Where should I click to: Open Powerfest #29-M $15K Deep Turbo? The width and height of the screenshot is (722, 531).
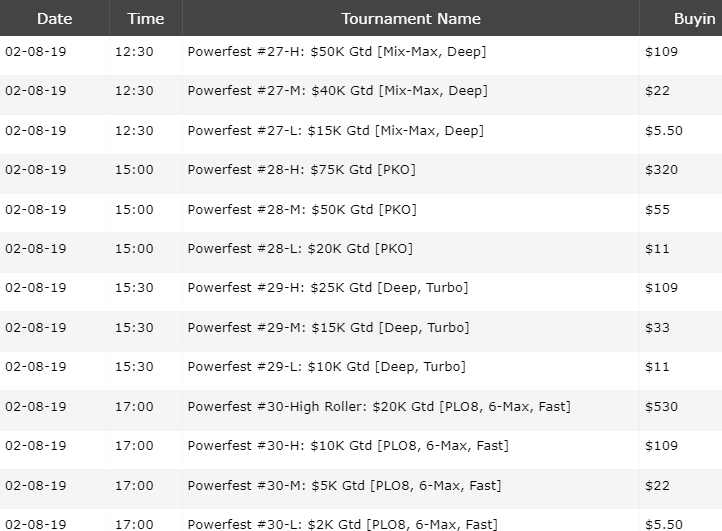point(328,327)
